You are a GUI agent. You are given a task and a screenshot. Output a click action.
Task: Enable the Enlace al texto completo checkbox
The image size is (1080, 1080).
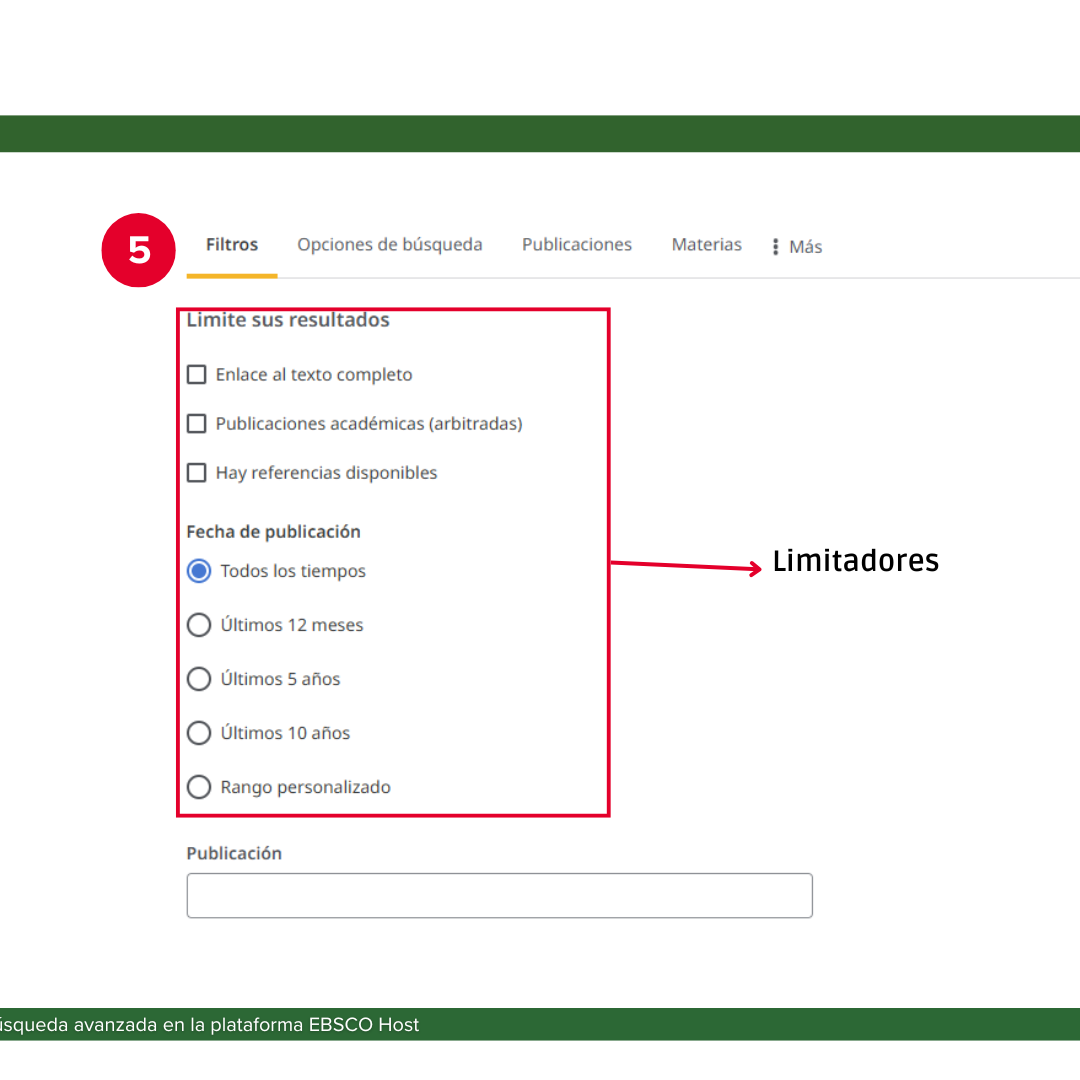(x=196, y=374)
